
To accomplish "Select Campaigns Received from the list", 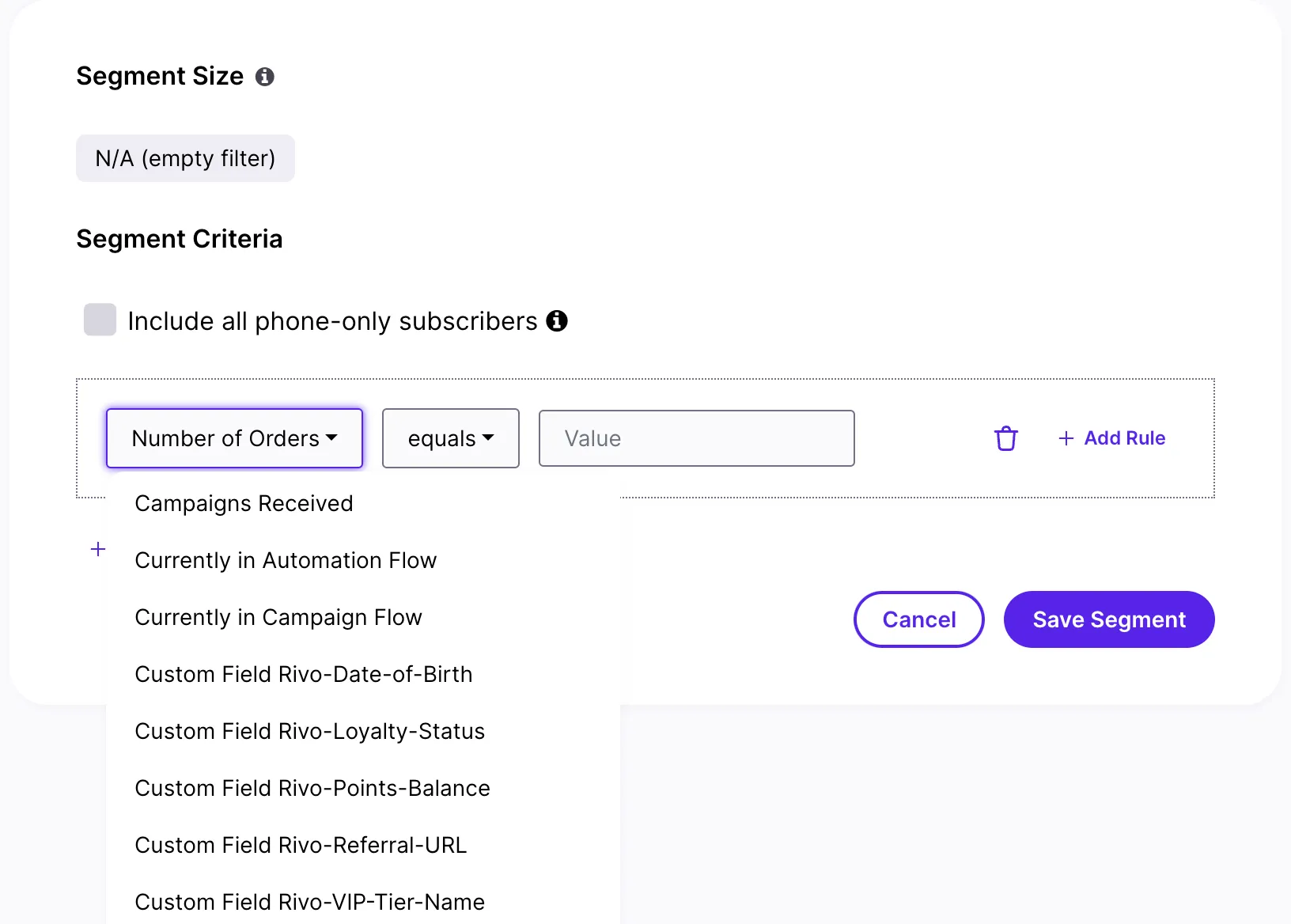I will click(x=244, y=503).
